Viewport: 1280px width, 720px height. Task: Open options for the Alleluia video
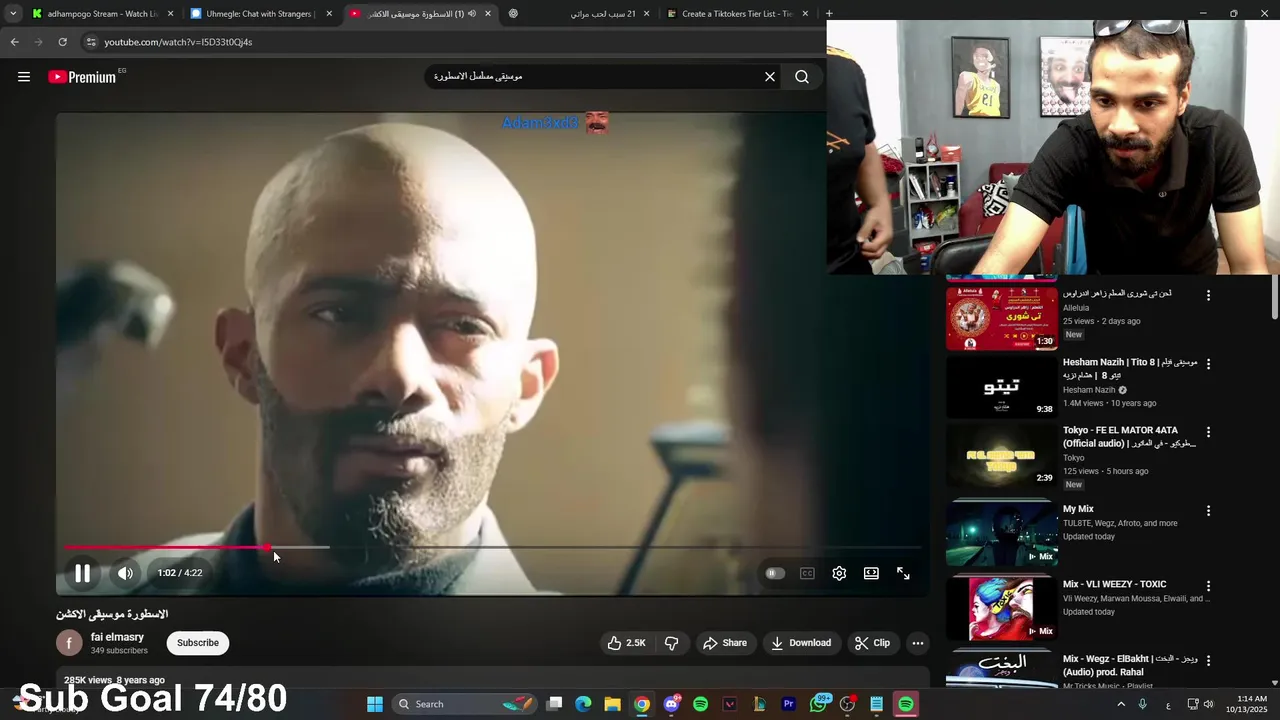(x=1208, y=296)
